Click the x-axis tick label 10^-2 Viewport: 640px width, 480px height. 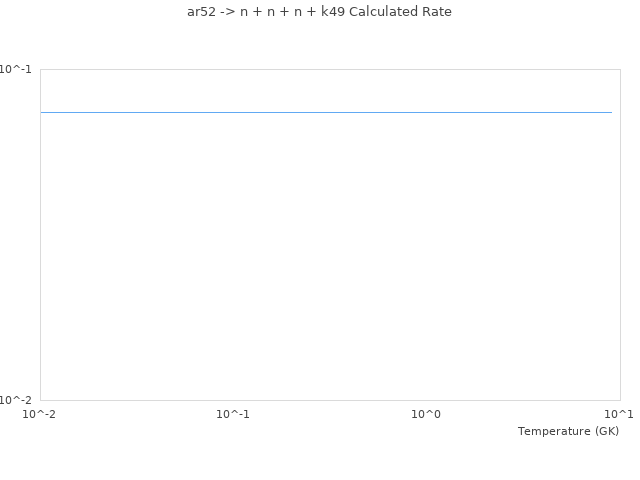tap(40, 414)
